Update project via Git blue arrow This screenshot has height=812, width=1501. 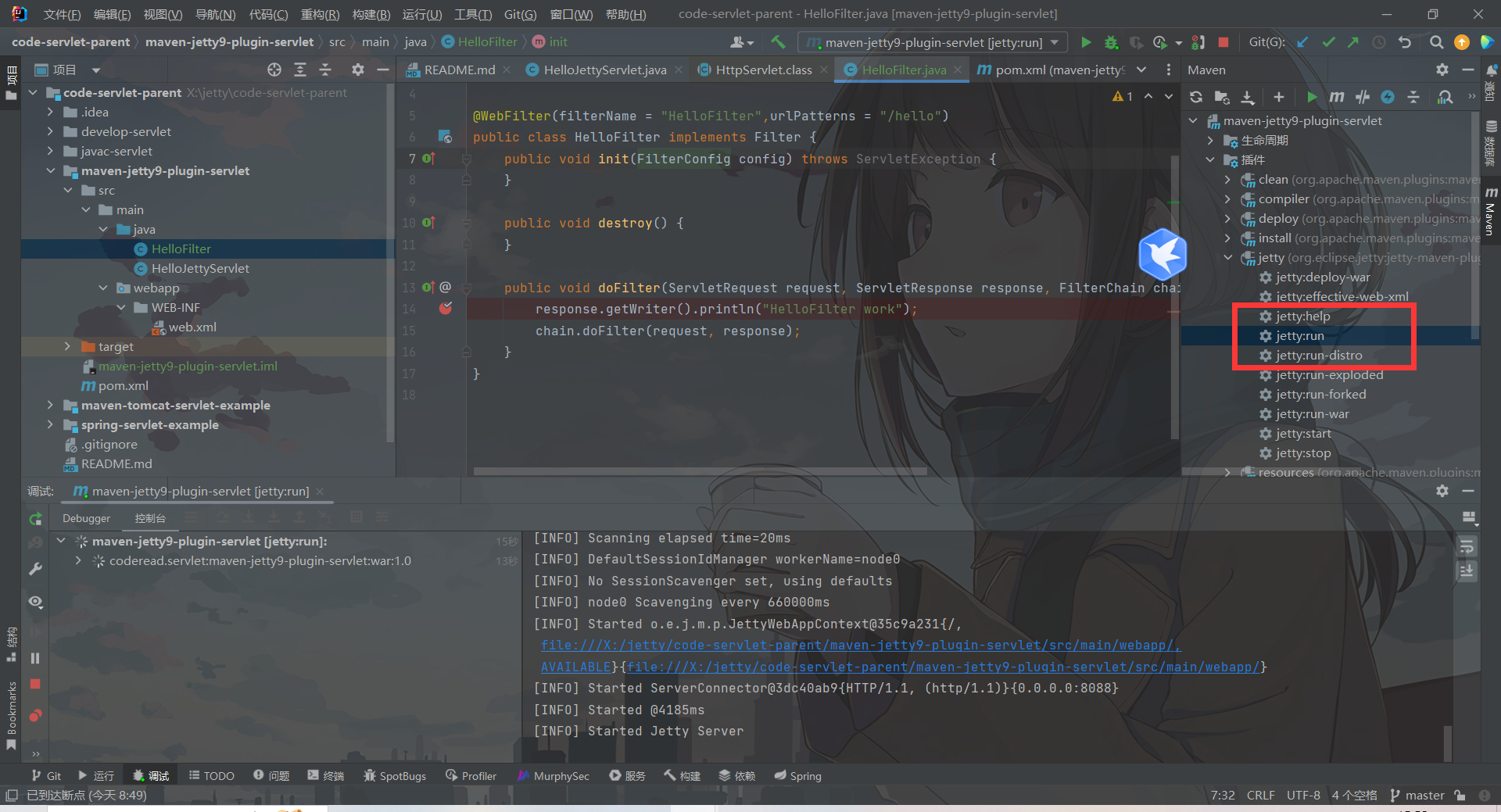(1302, 42)
